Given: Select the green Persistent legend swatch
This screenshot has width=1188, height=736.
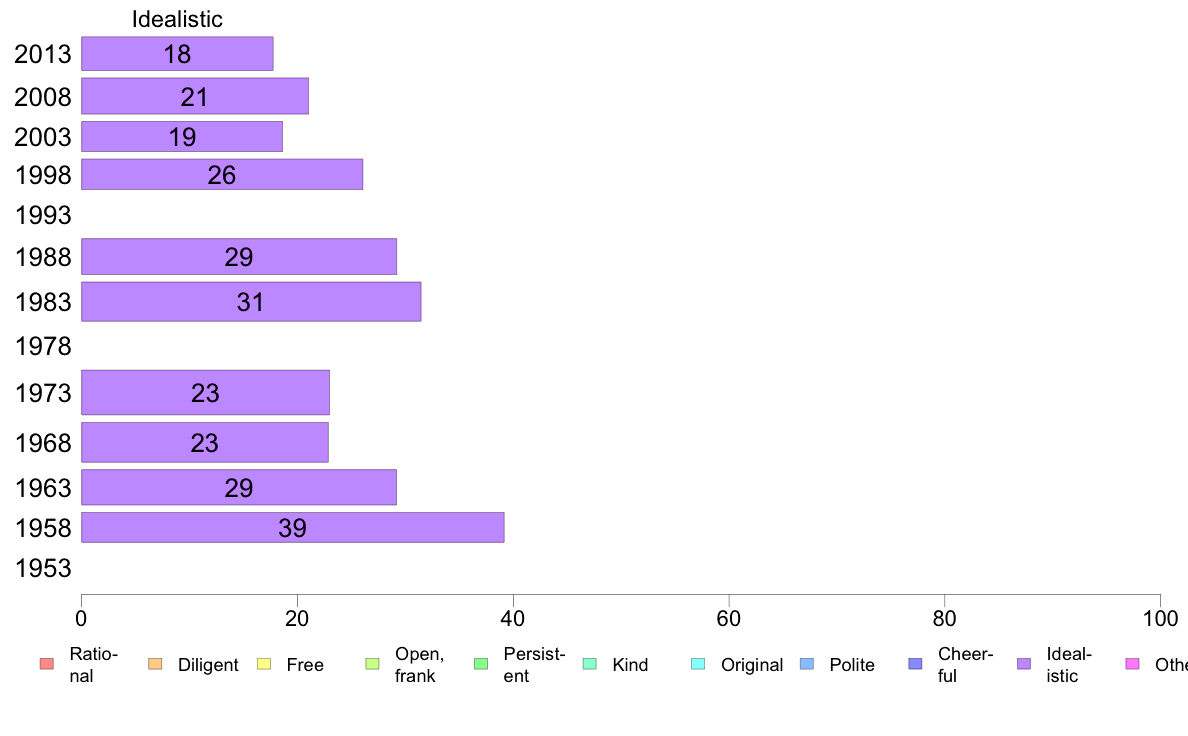Looking at the screenshot, I should (480, 664).
